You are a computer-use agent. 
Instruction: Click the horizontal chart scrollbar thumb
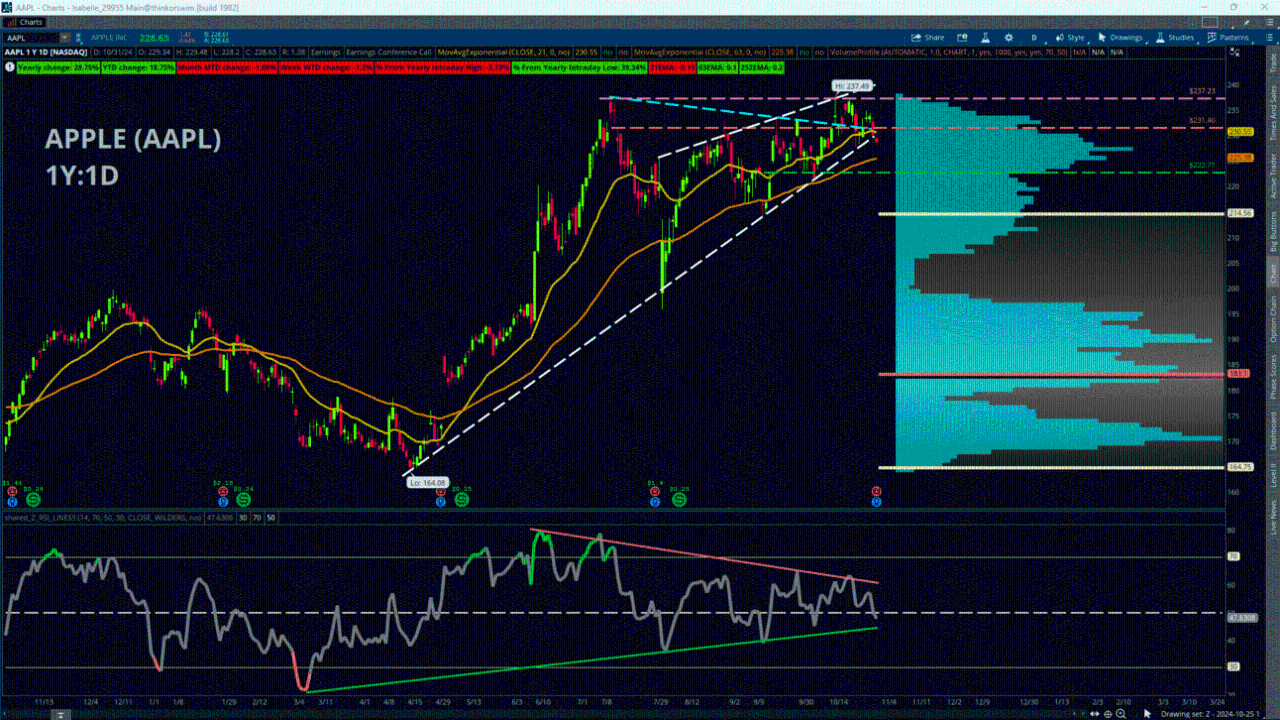click(x=60, y=714)
